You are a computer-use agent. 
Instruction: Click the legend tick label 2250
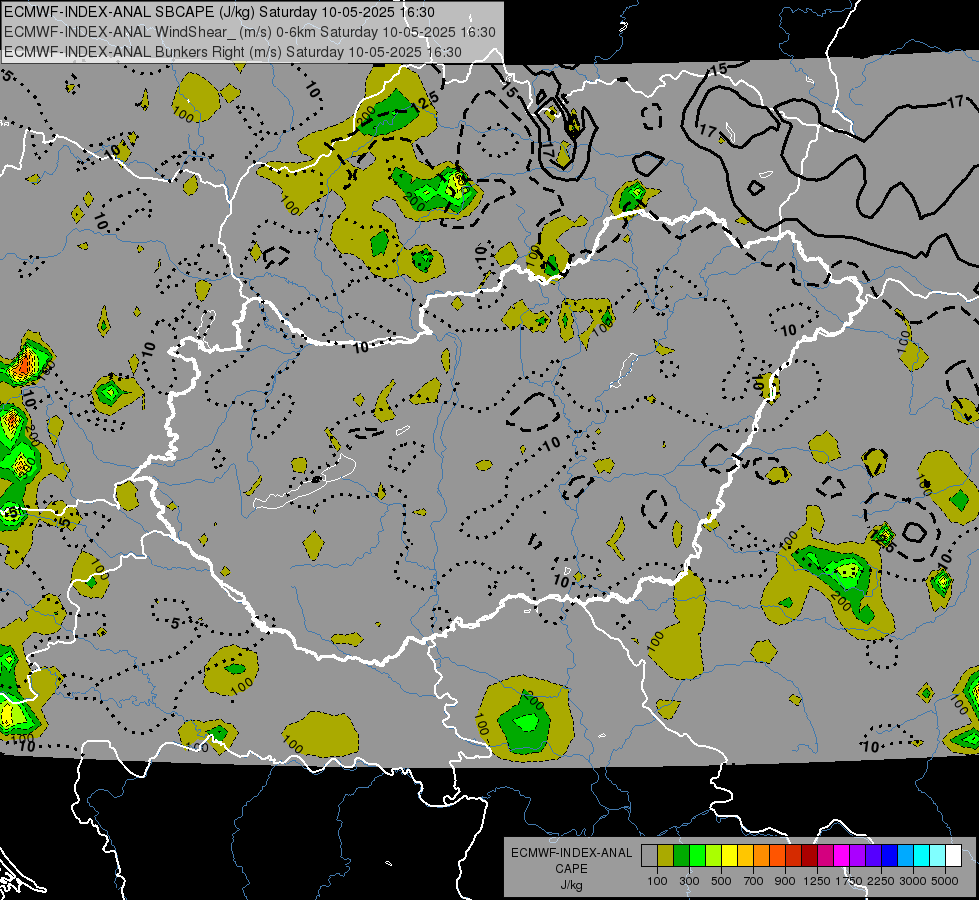tap(882, 881)
